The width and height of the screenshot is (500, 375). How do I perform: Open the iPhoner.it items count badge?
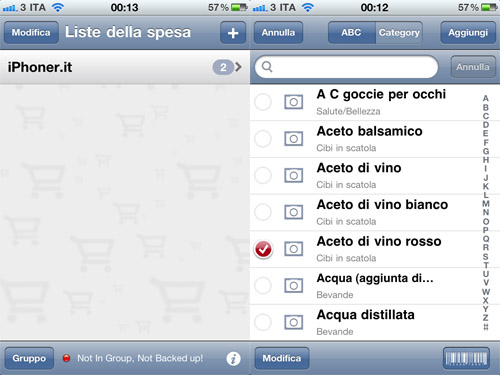[223, 67]
